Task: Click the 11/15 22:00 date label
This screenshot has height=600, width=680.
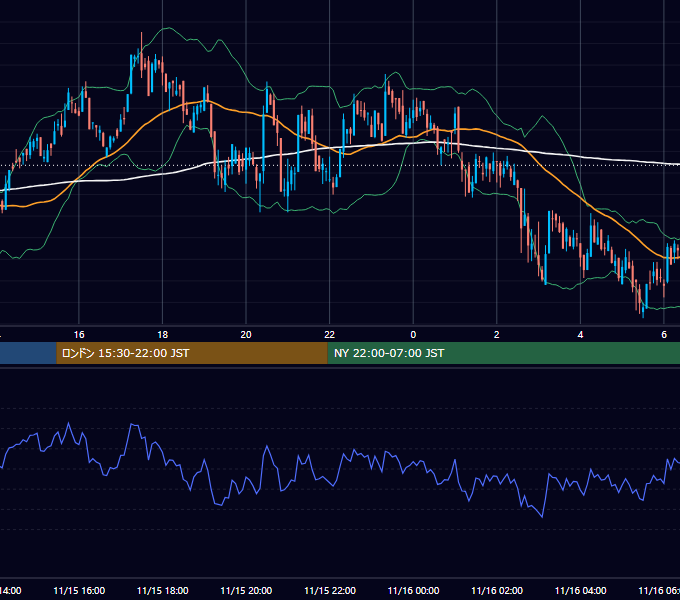Action: pyautogui.click(x=330, y=590)
